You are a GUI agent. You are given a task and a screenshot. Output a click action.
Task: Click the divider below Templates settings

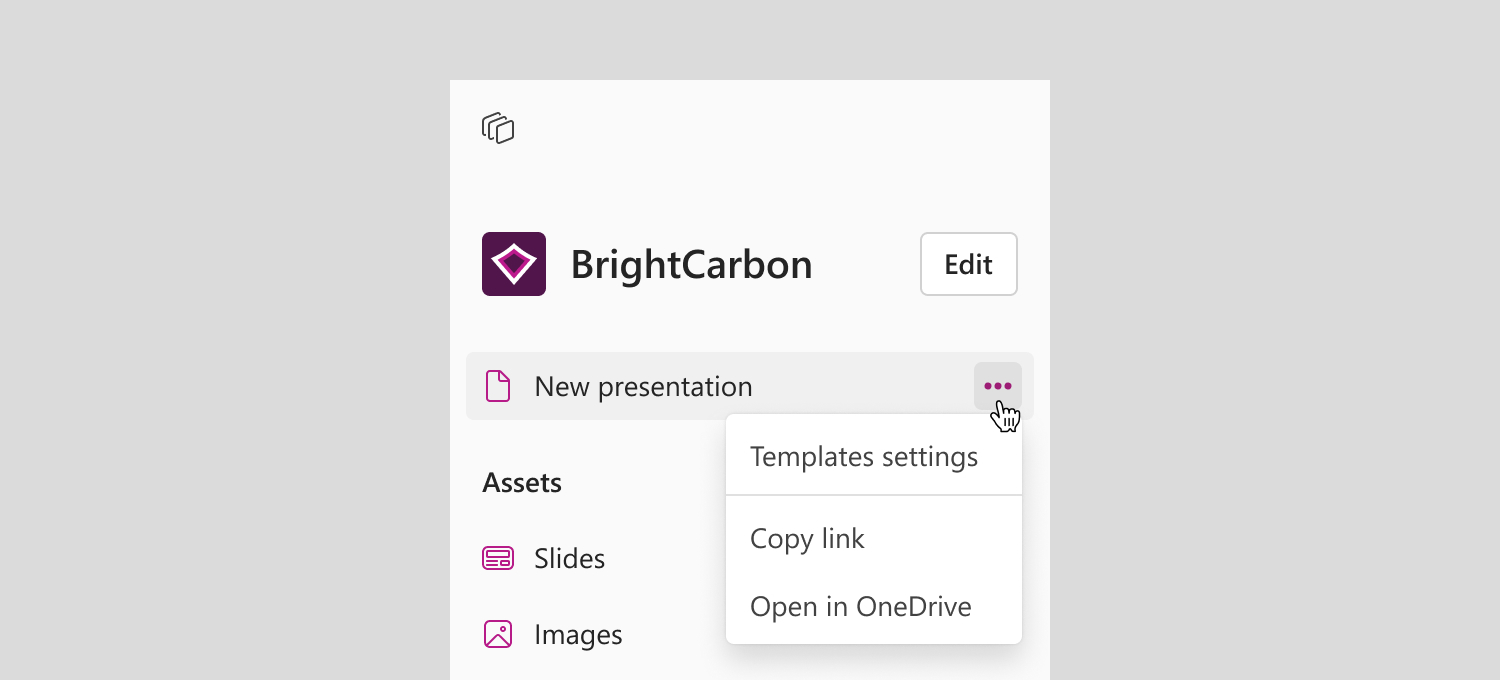[x=874, y=495]
